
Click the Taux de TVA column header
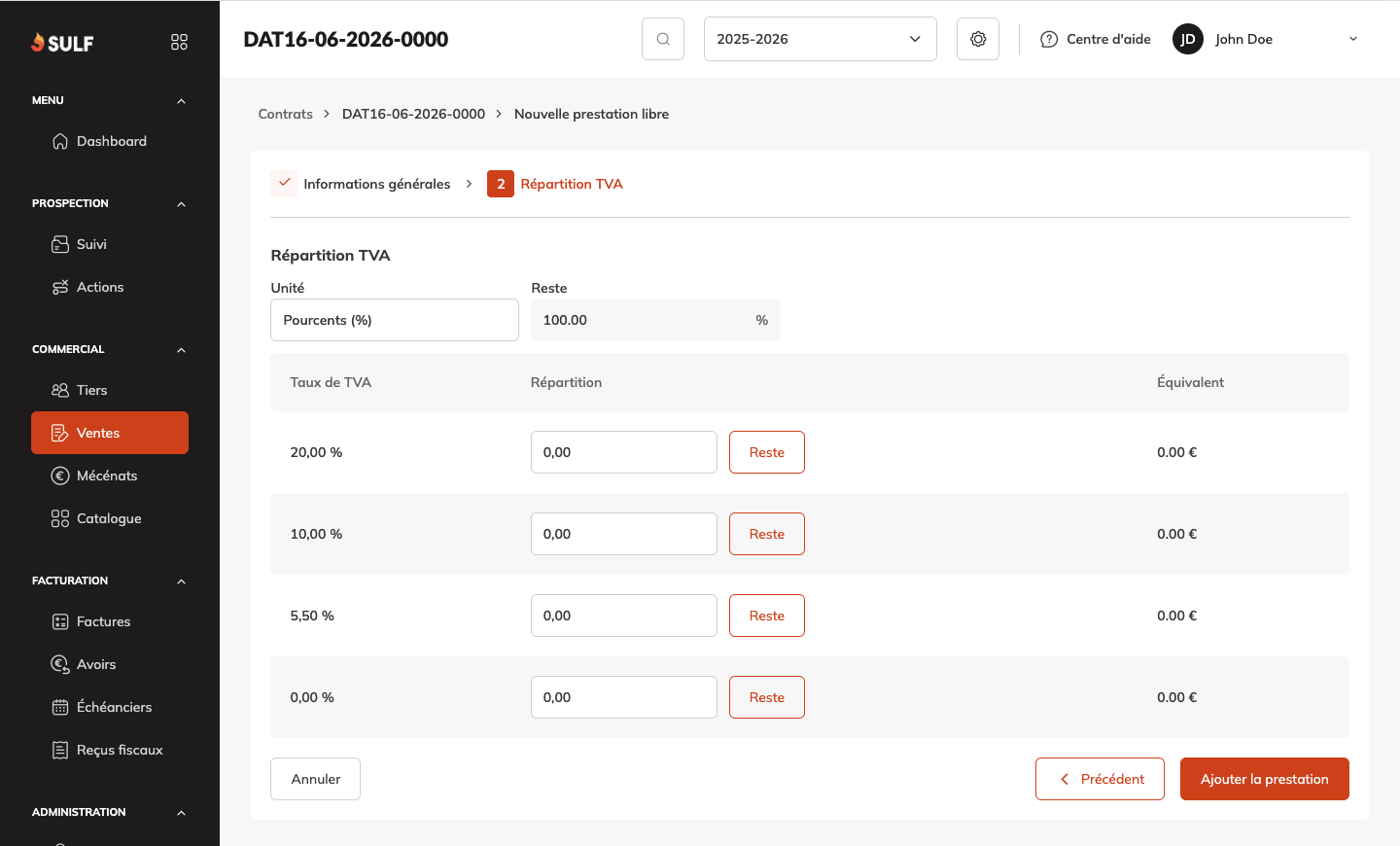pyautogui.click(x=331, y=382)
